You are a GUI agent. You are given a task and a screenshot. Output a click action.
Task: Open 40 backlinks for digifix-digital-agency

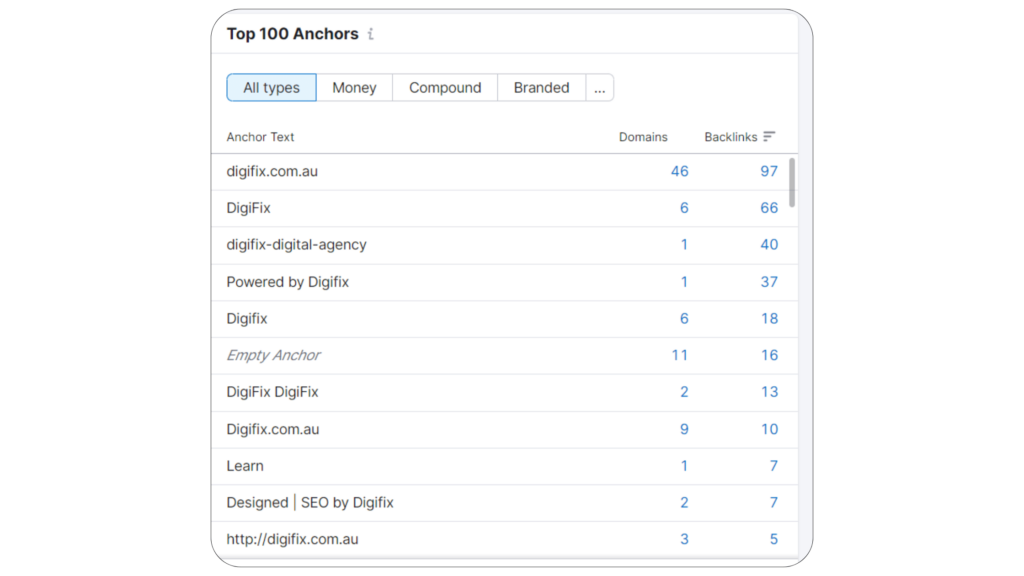769,244
